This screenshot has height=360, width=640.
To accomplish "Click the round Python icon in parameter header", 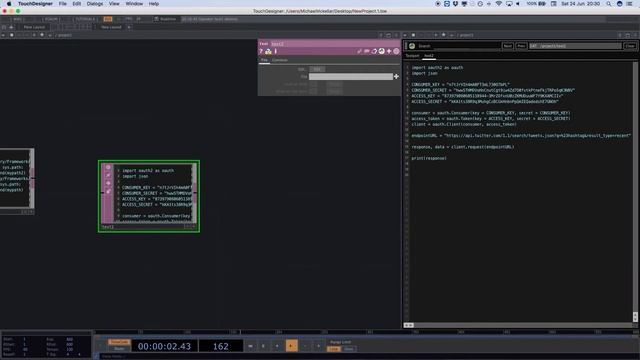I will 382,51.
